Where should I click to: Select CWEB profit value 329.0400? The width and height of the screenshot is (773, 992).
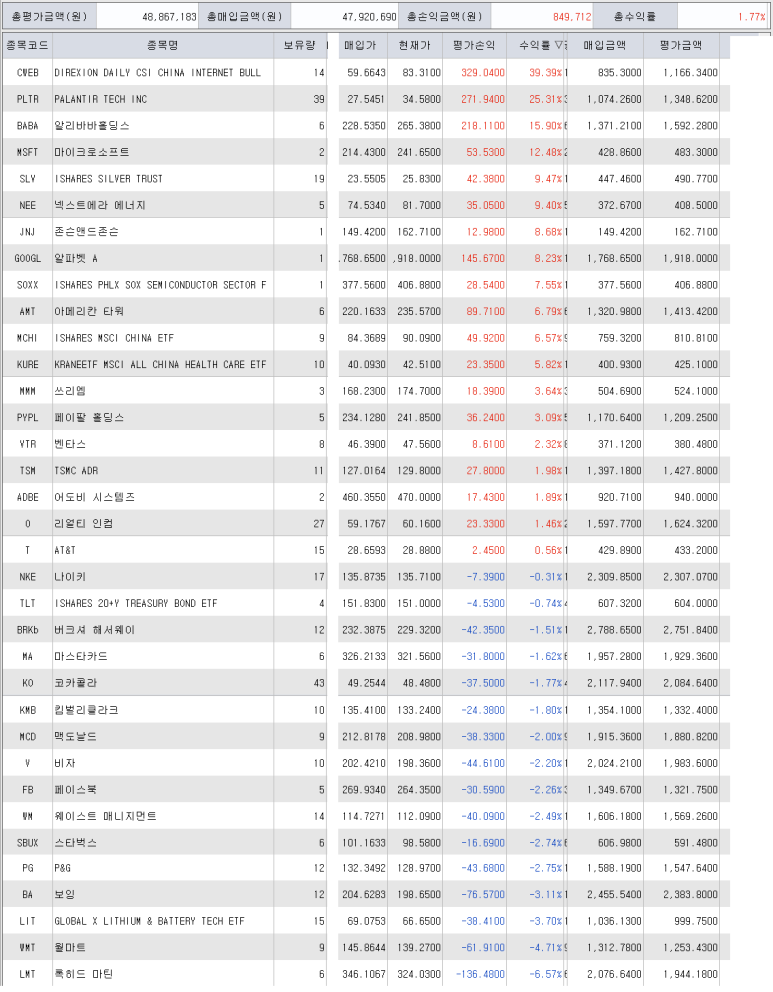point(483,73)
